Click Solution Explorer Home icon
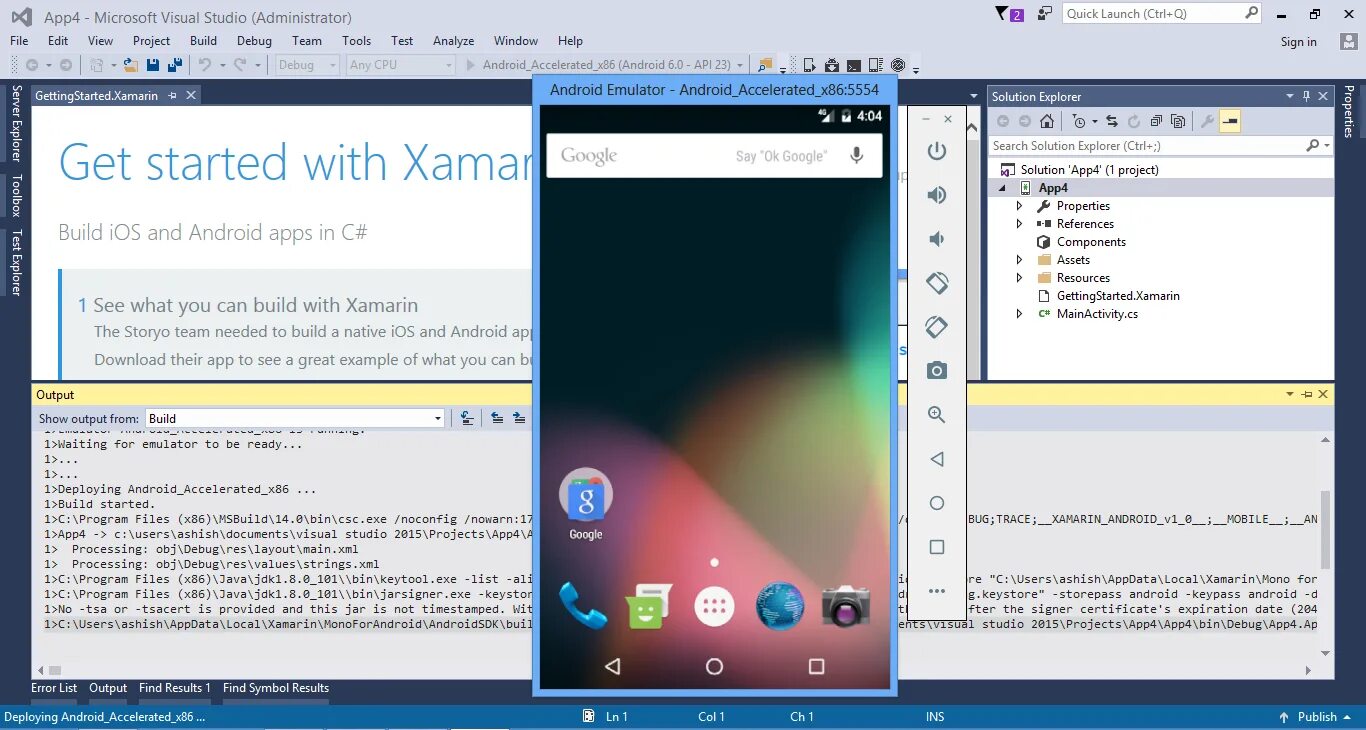The height and width of the screenshot is (730, 1366). [1047, 121]
